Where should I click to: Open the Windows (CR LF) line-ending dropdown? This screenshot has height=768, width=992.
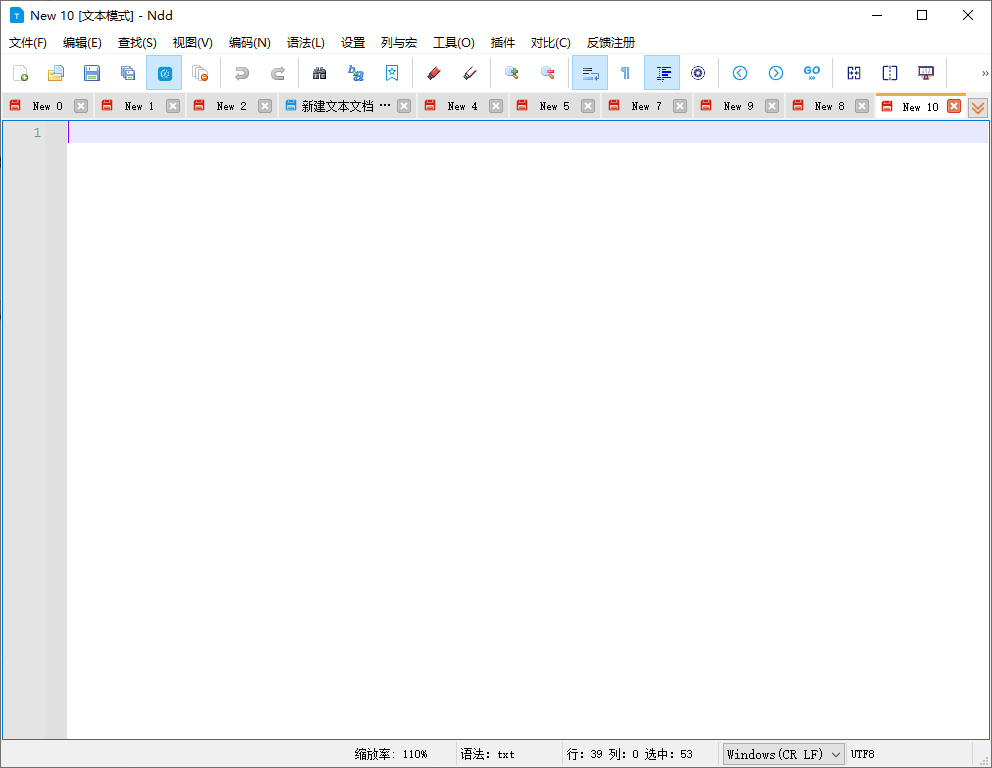[x=783, y=754]
